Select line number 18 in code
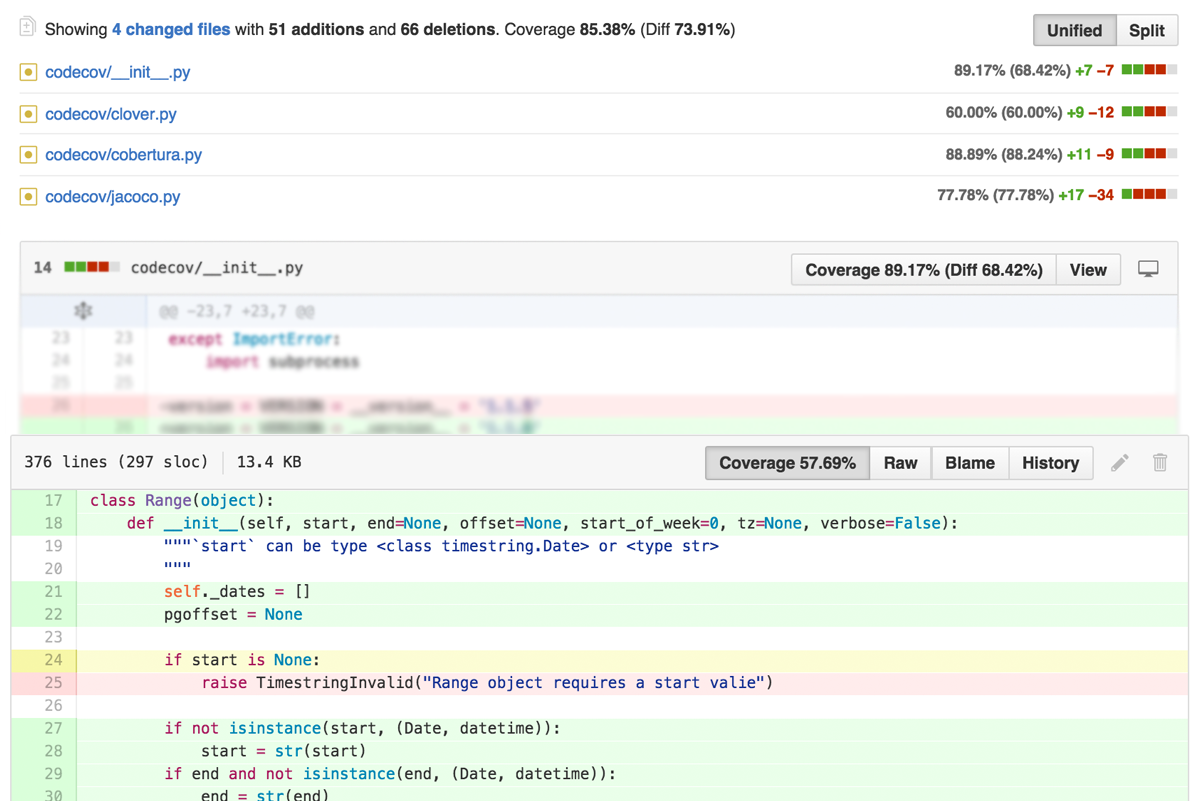1200x801 pixels. [53, 523]
